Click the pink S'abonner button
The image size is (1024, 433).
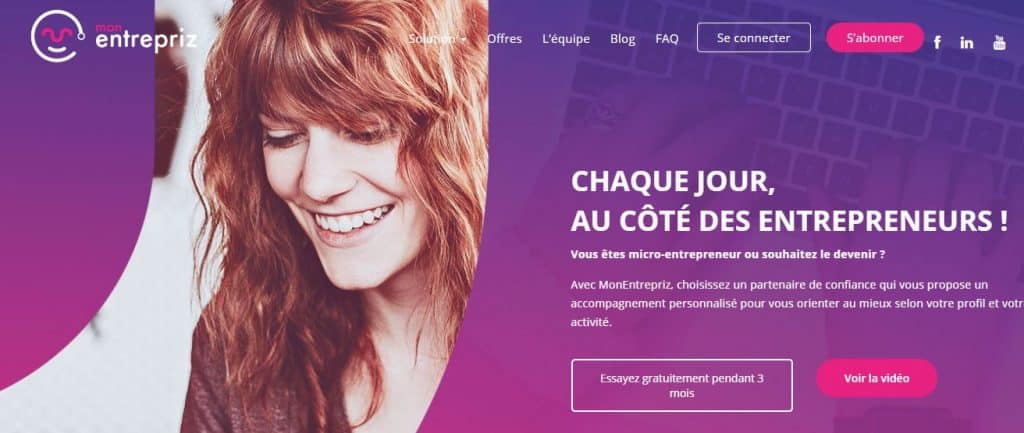[x=875, y=37]
